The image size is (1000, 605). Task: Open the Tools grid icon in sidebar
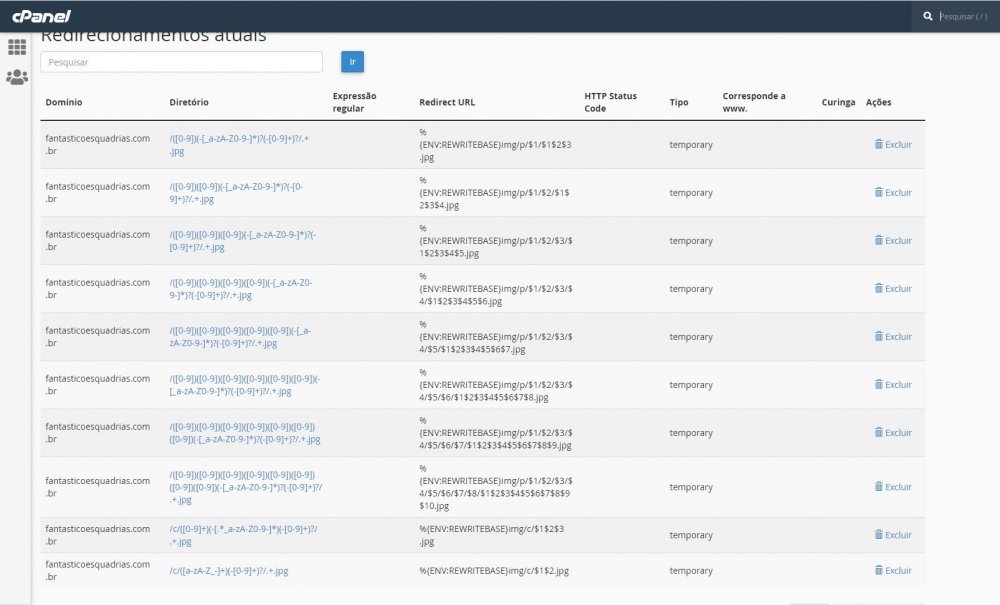click(17, 47)
